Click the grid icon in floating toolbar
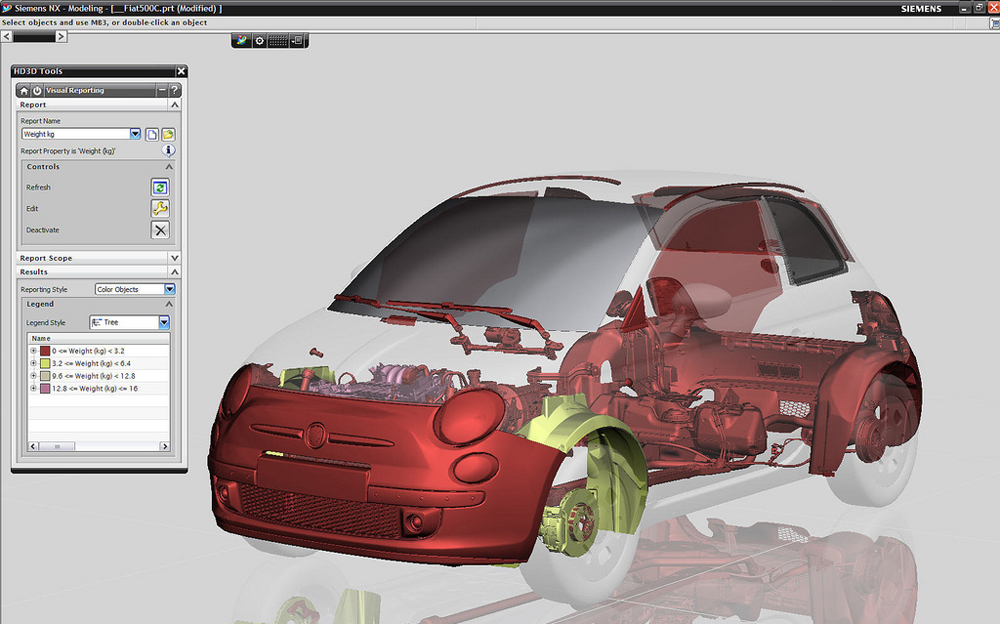This screenshot has height=624, width=1000. coord(278,41)
